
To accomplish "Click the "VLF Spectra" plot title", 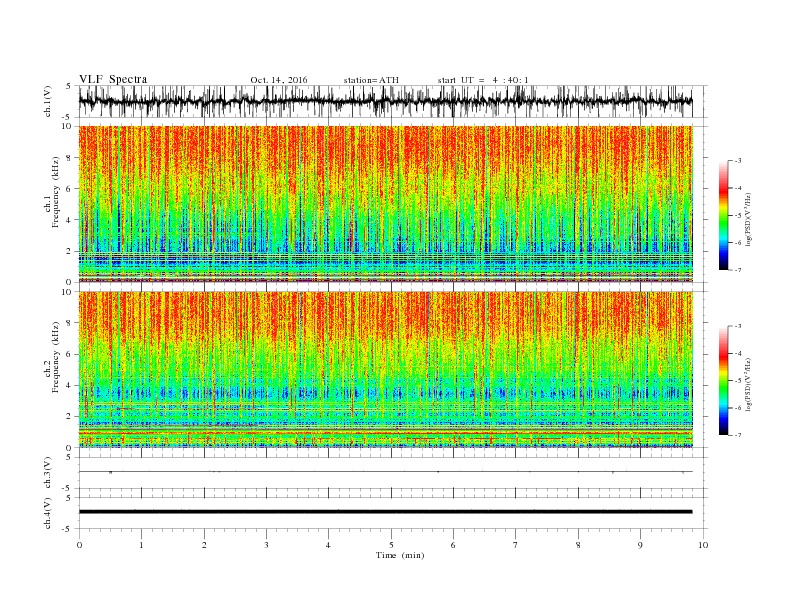I will [x=113, y=79].
